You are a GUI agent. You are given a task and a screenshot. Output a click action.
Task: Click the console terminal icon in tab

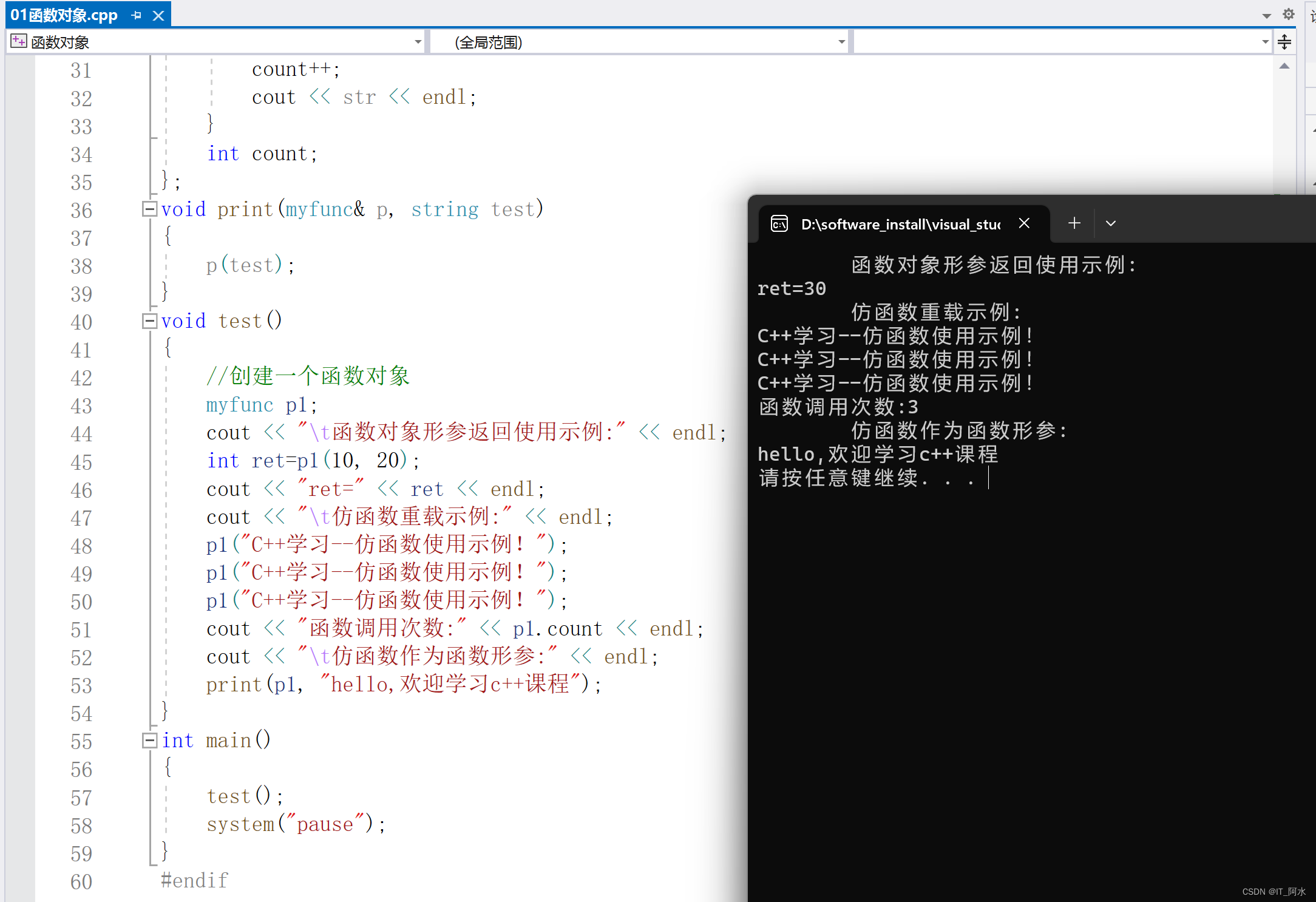(779, 224)
